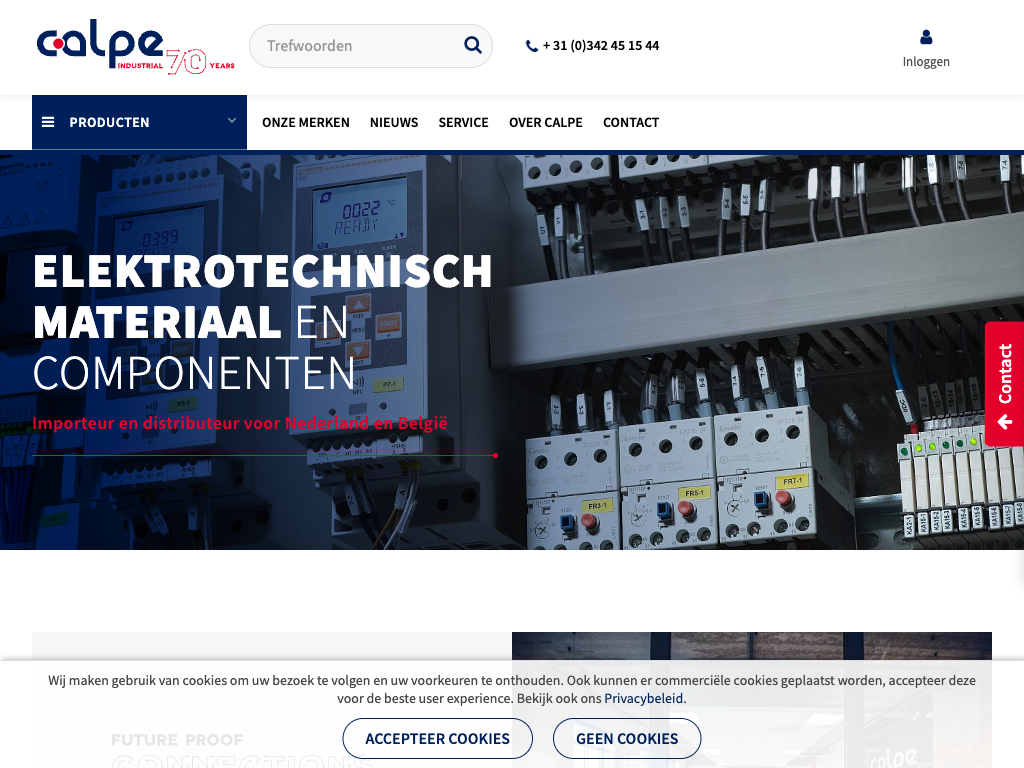
Task: Go to the Nieuws menu item
Action: (x=394, y=122)
